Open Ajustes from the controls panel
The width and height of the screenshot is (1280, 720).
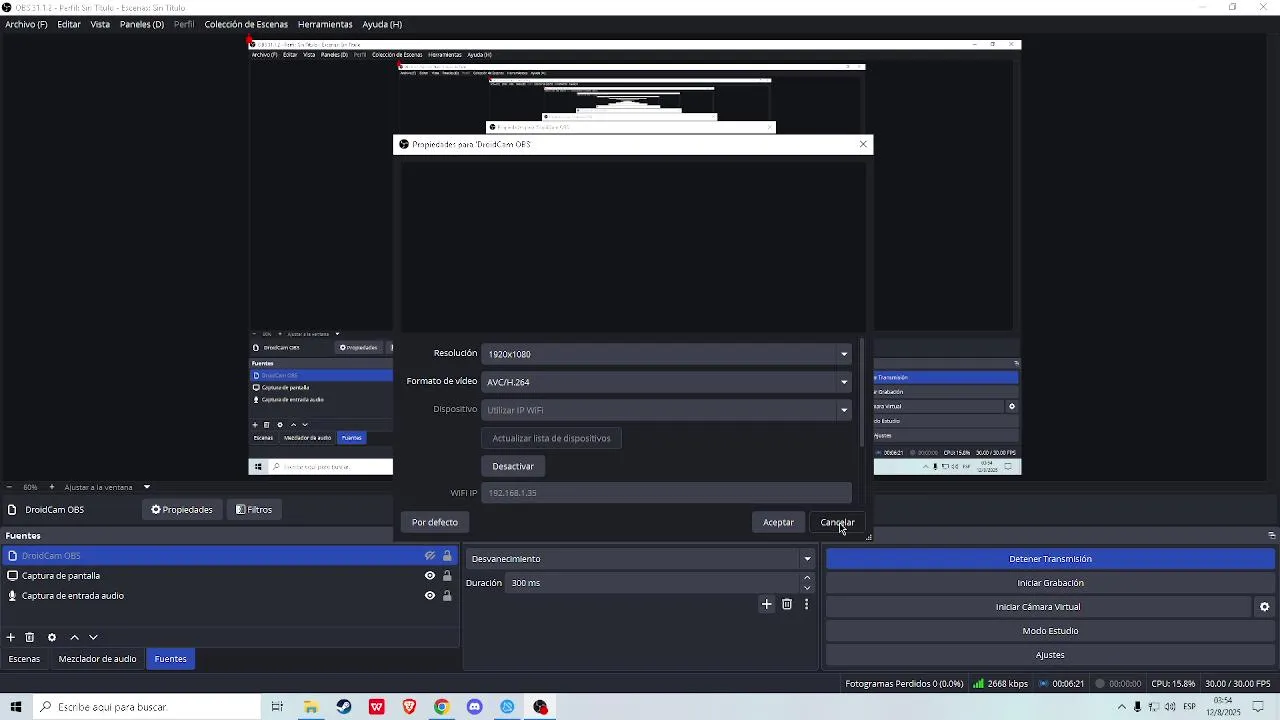(1050, 655)
